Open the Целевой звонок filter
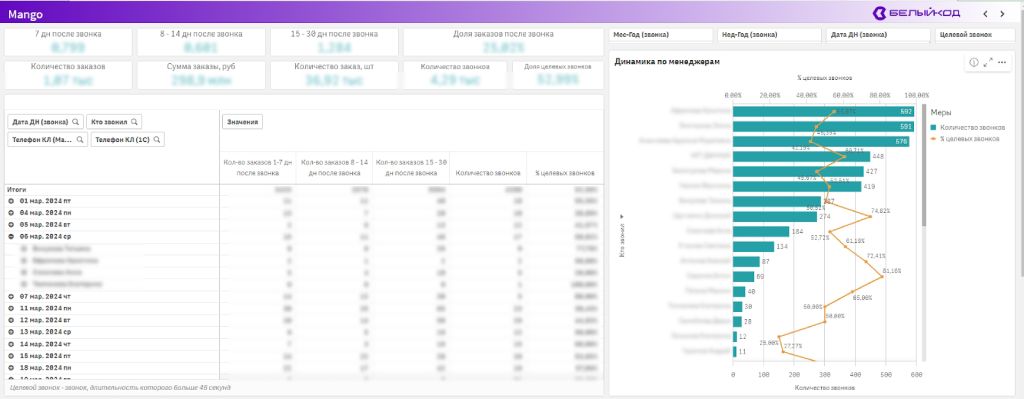The width and height of the screenshot is (1024, 399). (975, 35)
